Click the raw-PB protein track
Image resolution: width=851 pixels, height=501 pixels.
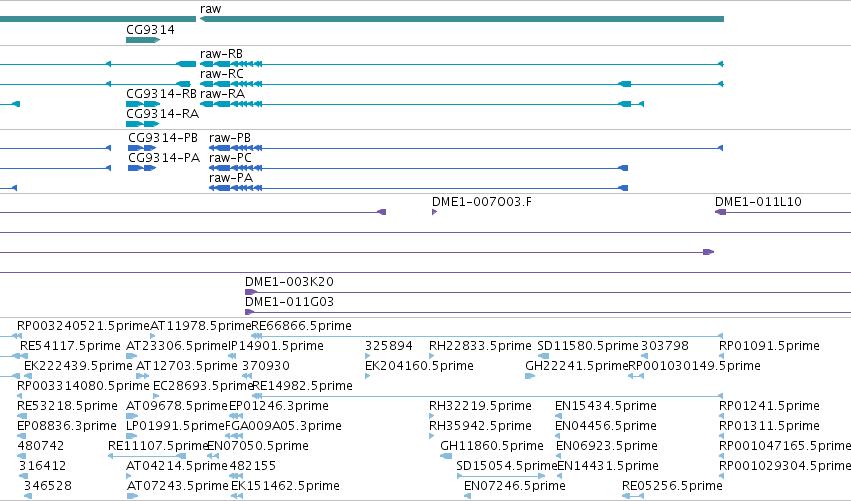point(466,148)
